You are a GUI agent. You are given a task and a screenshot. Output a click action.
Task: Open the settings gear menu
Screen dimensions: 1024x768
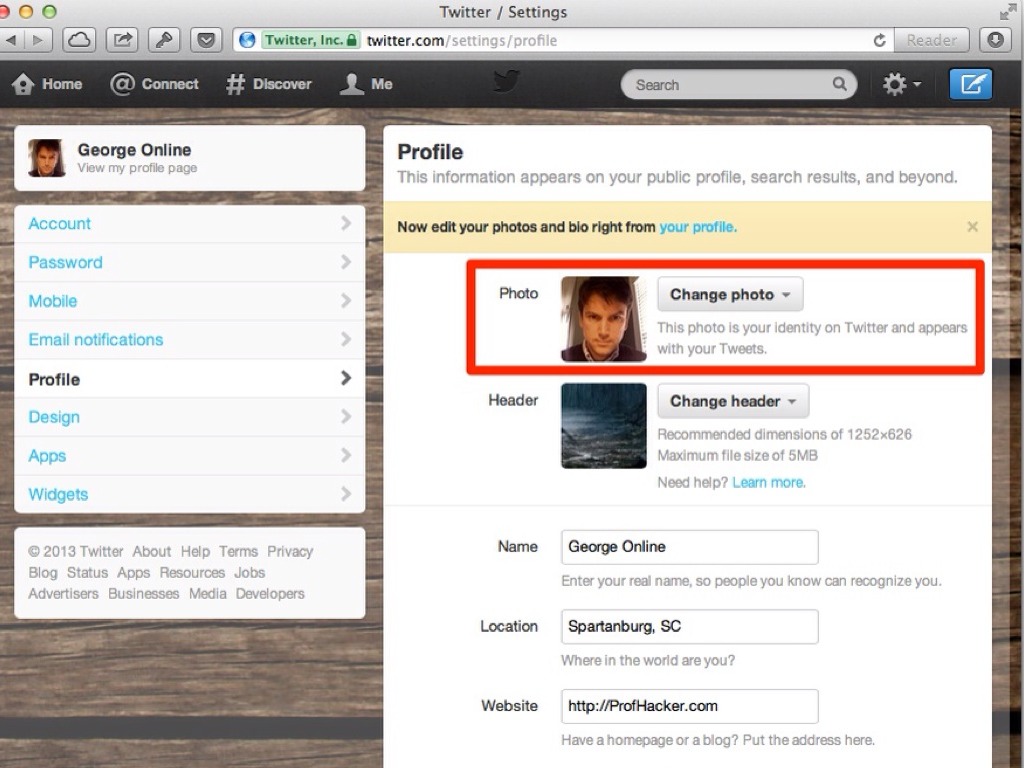tap(901, 85)
